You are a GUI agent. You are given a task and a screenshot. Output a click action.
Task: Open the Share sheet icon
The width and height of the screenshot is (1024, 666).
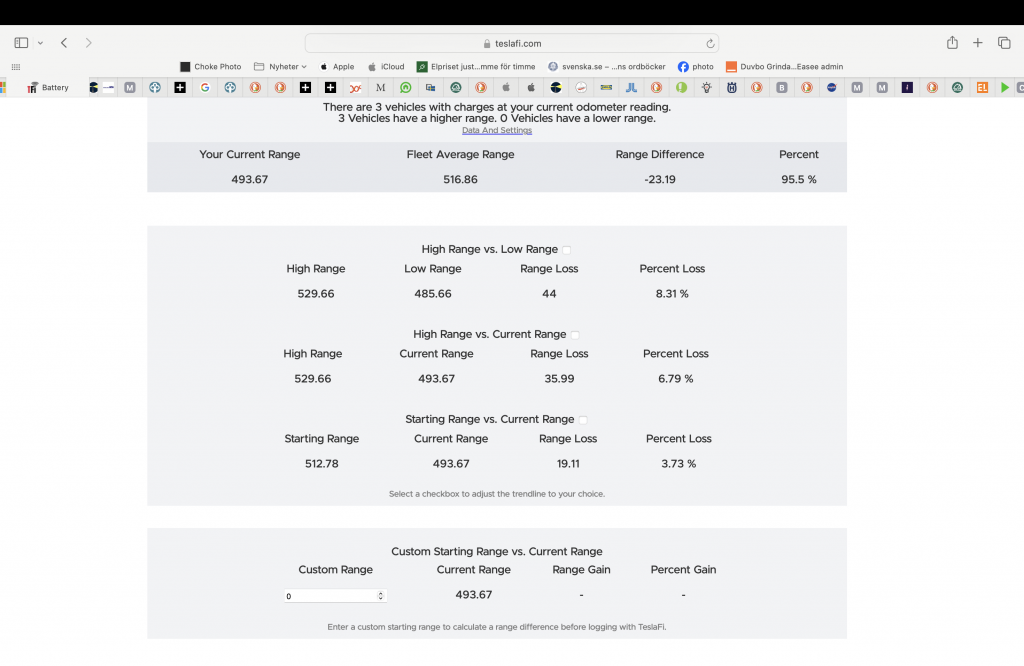click(x=952, y=43)
